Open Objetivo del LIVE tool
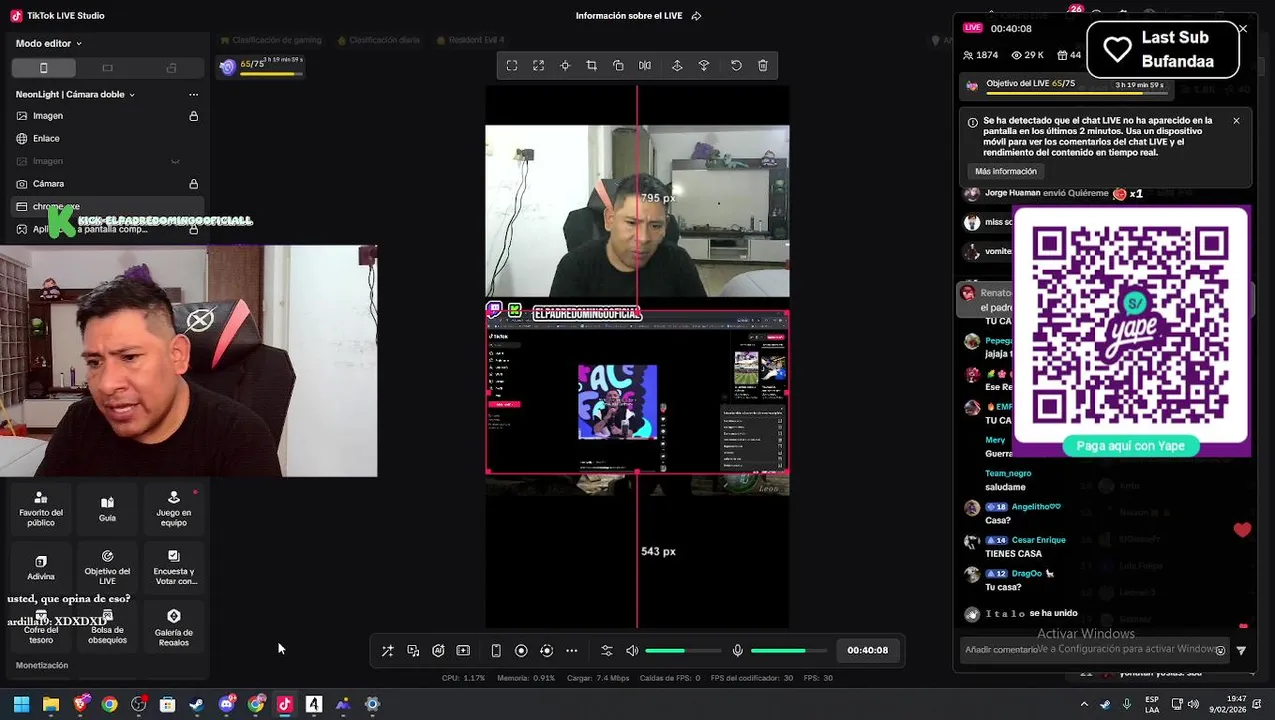Viewport: 1275px width, 720px height. [107, 568]
